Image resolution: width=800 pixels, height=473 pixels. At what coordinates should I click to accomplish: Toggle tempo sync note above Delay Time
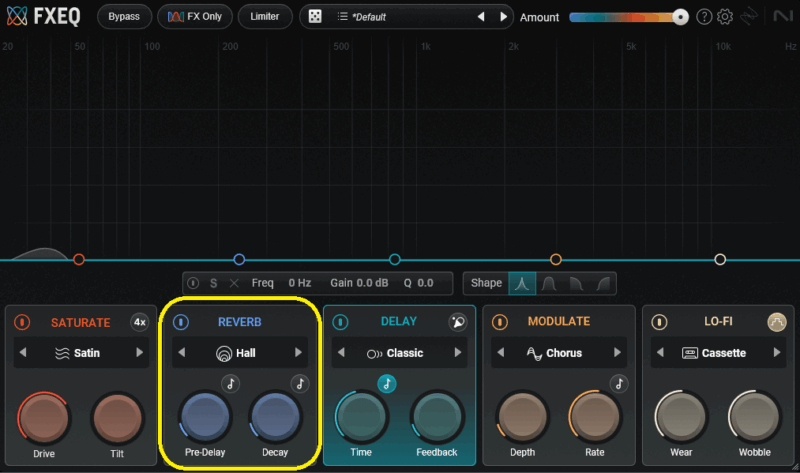tap(386, 383)
